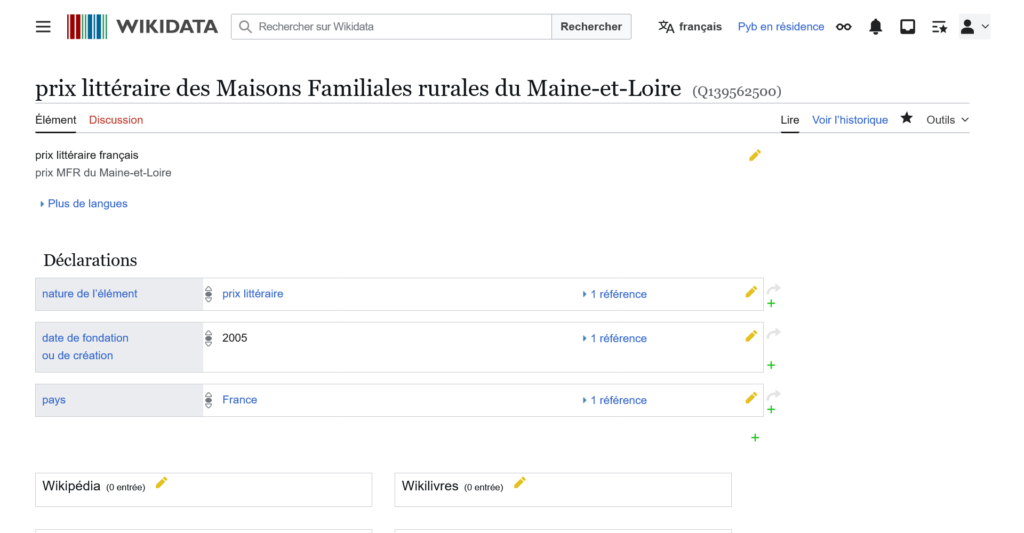
Task: Star this page to watch it
Action: 907,119
